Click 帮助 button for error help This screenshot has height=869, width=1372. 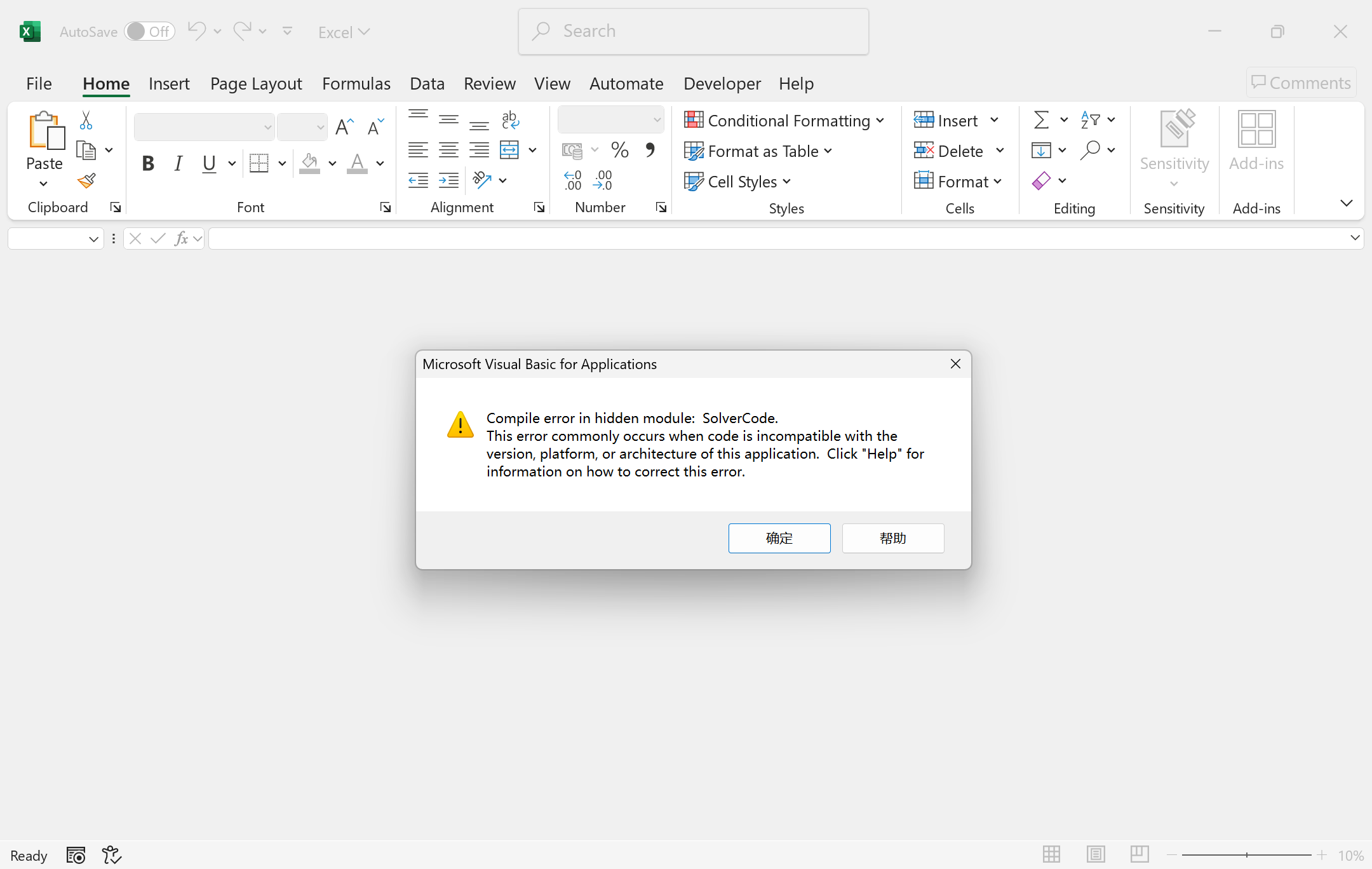pos(892,537)
